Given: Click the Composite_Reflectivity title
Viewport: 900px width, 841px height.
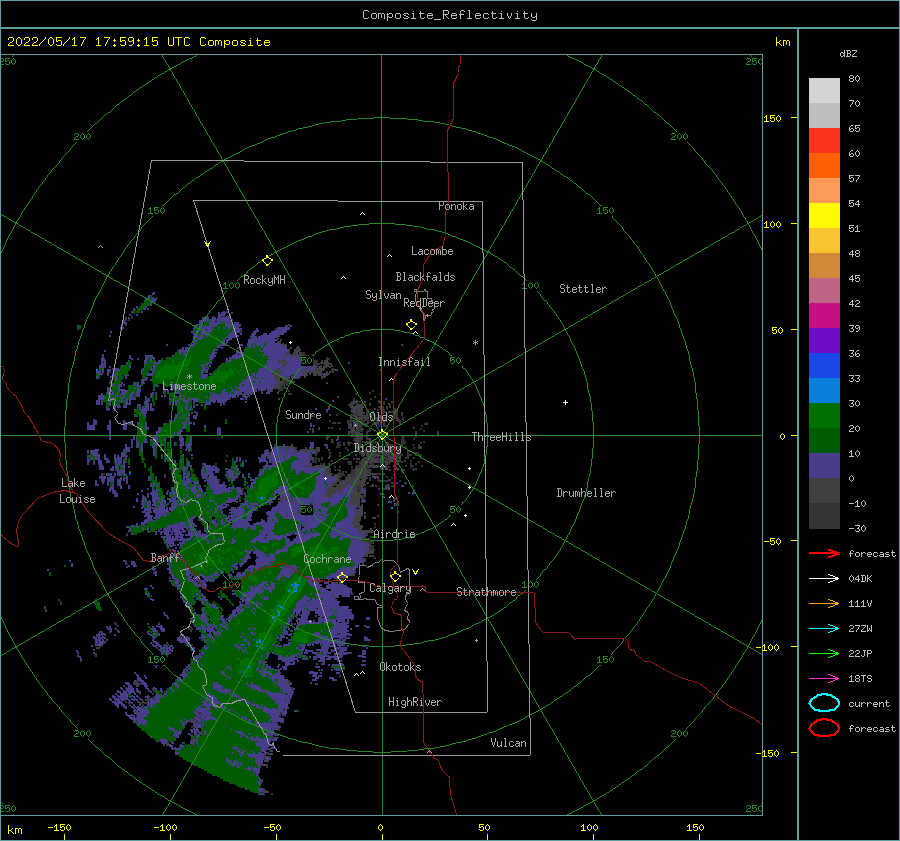Looking at the screenshot, I should pos(450,15).
